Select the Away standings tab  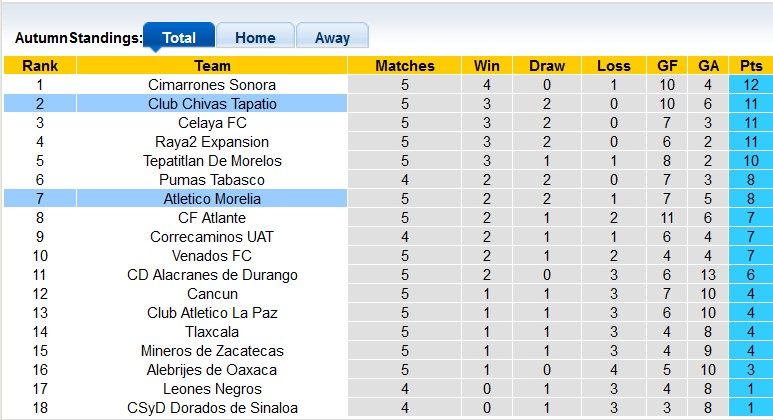click(332, 38)
